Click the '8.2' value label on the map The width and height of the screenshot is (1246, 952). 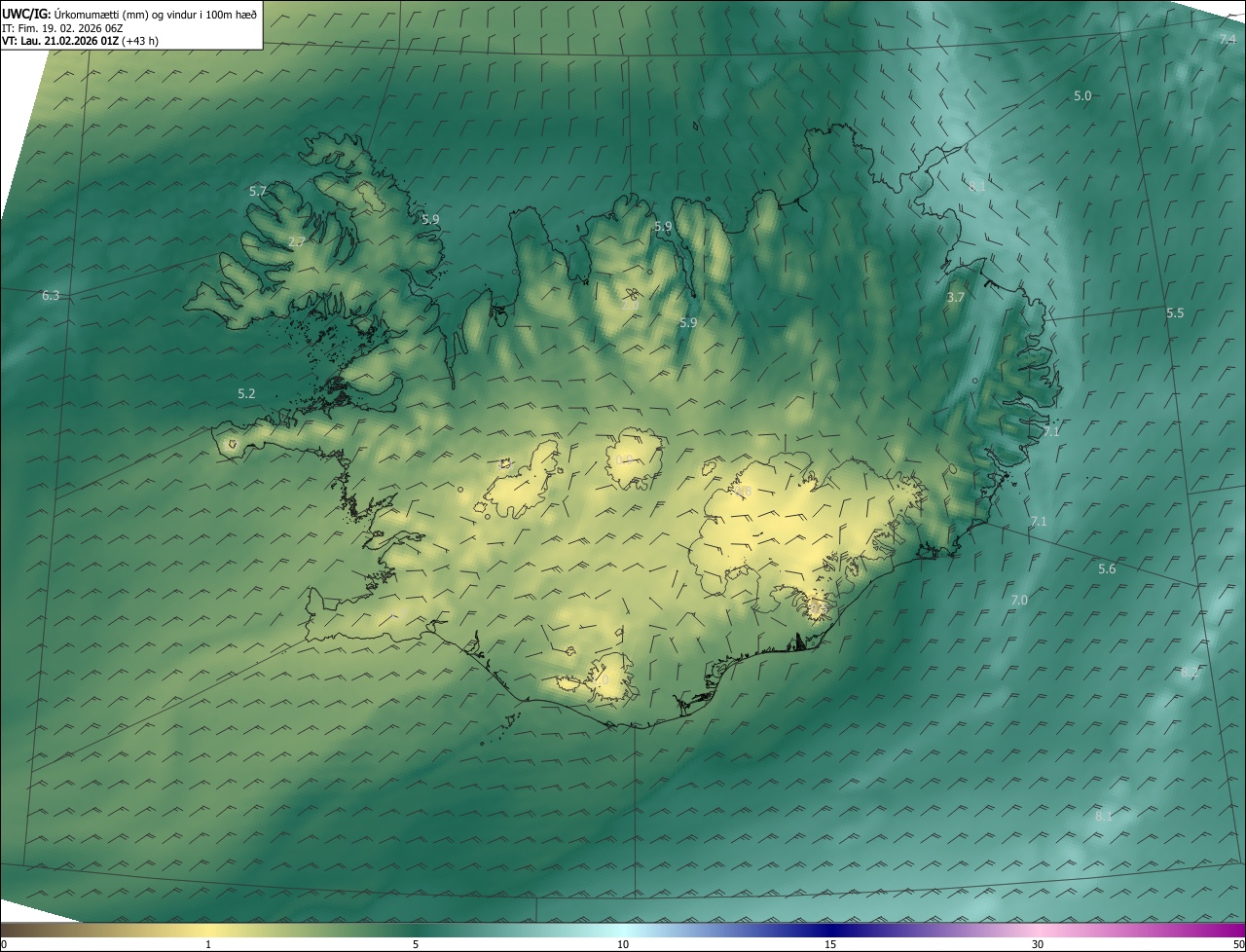click(1189, 672)
